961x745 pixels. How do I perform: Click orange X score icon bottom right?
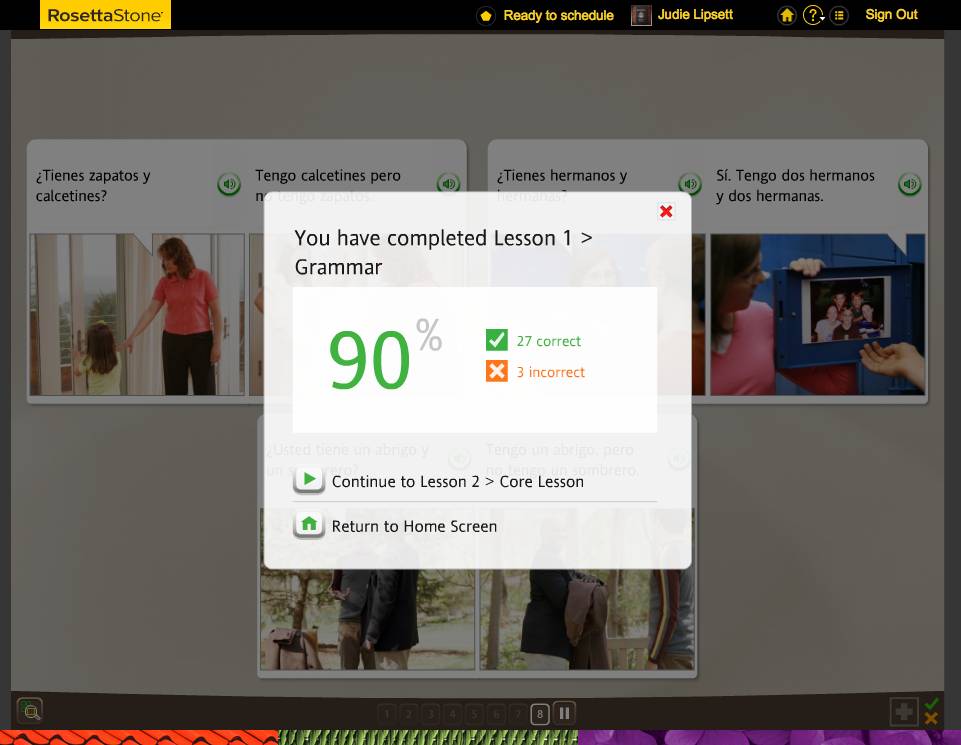pyautogui.click(x=932, y=718)
